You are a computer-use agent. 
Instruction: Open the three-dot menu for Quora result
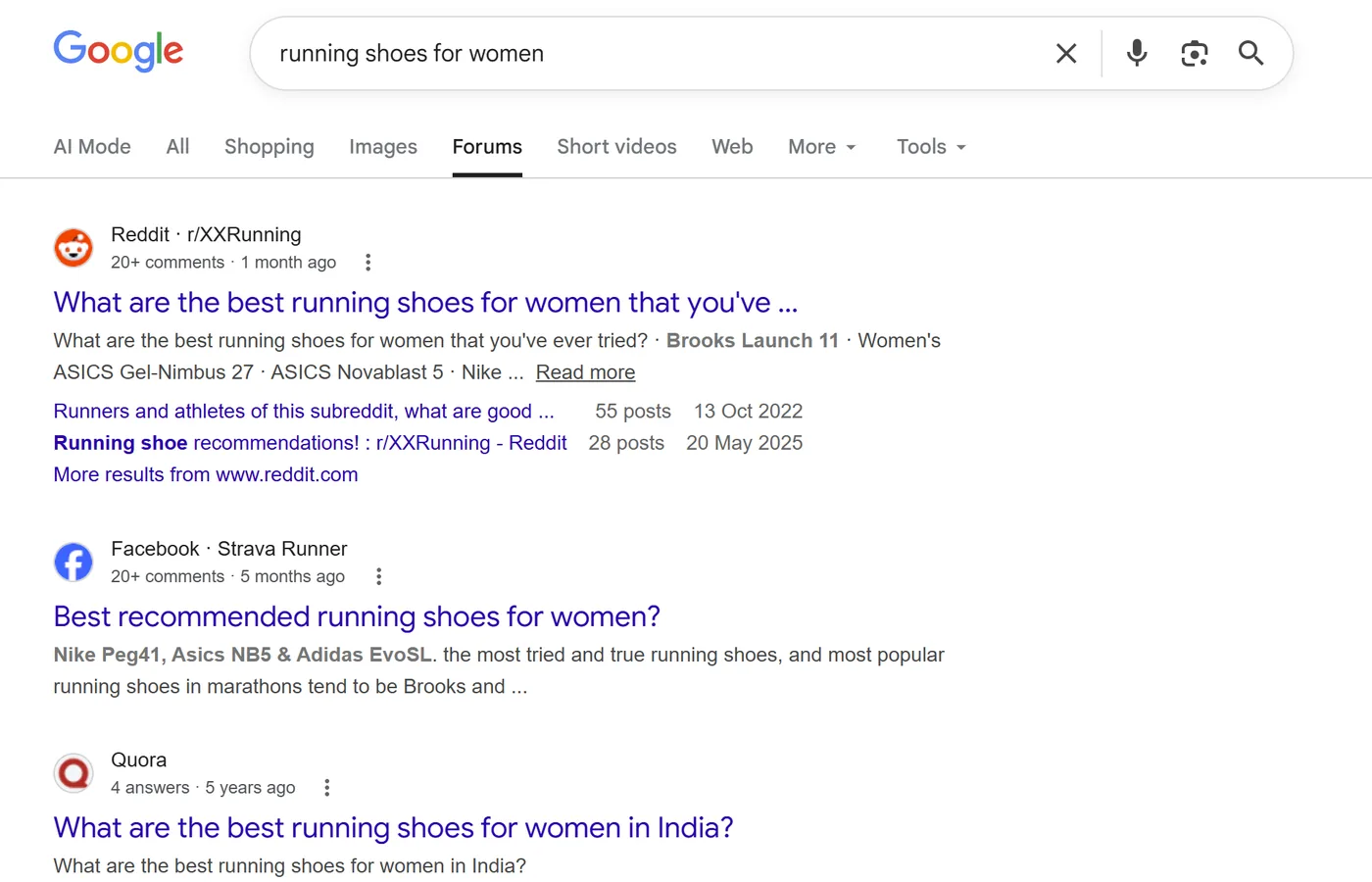click(x=326, y=787)
